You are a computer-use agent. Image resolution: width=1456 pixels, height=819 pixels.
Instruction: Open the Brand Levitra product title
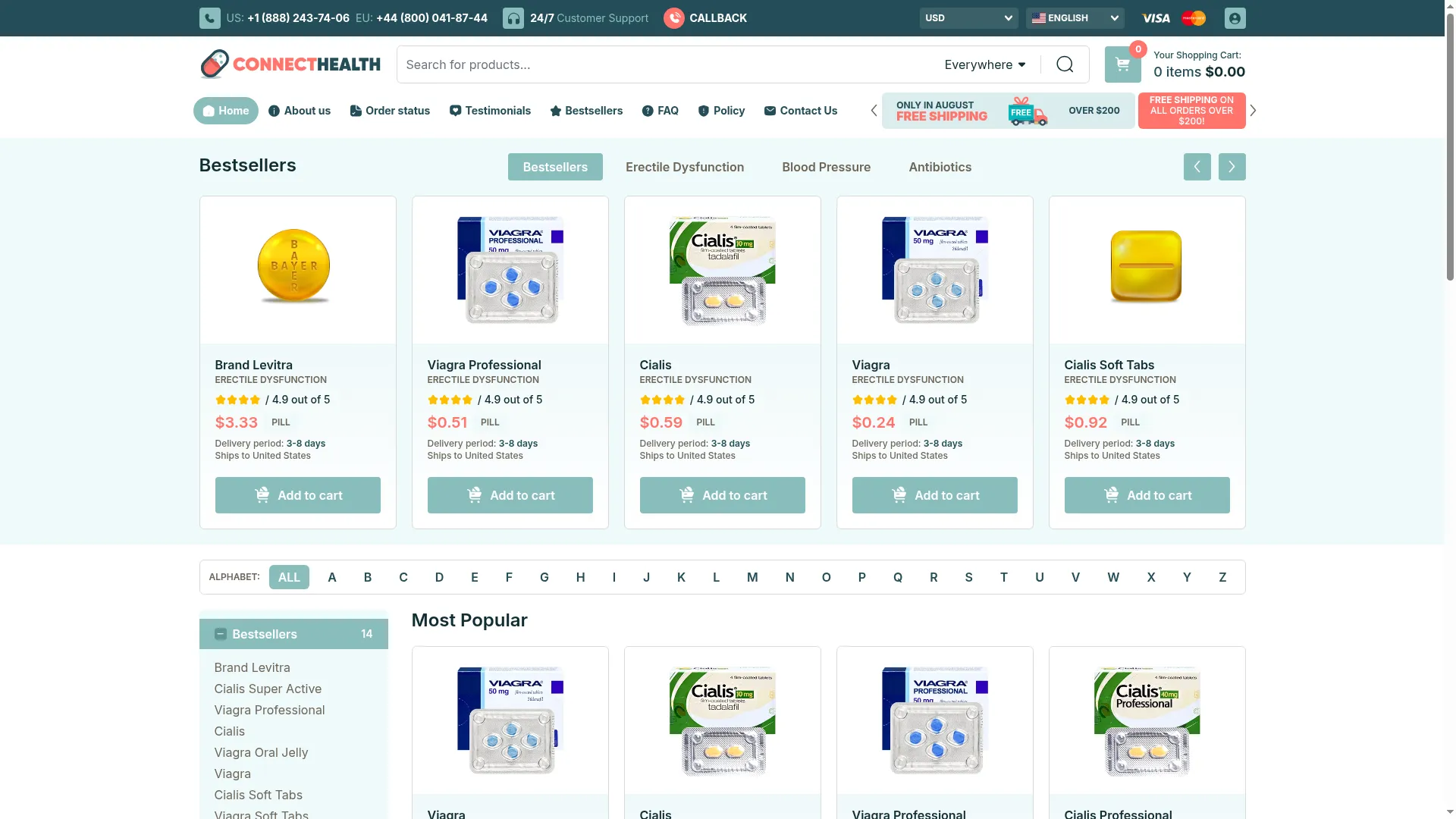tap(253, 365)
